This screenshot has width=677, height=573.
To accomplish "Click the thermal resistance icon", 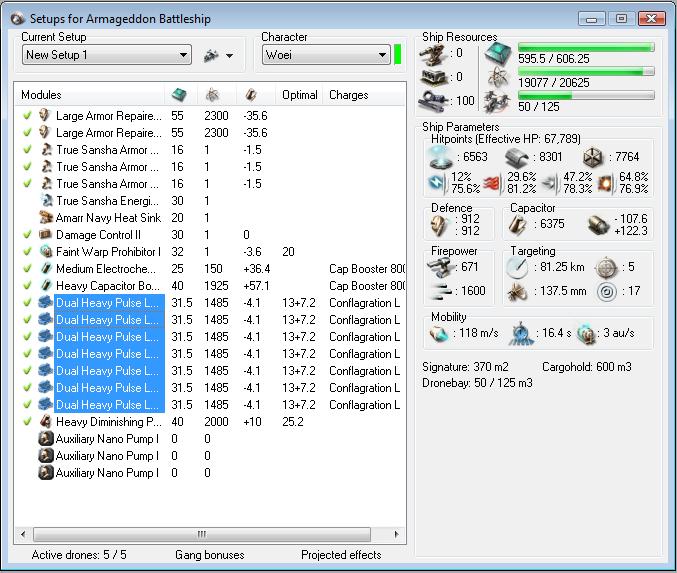I will [492, 183].
